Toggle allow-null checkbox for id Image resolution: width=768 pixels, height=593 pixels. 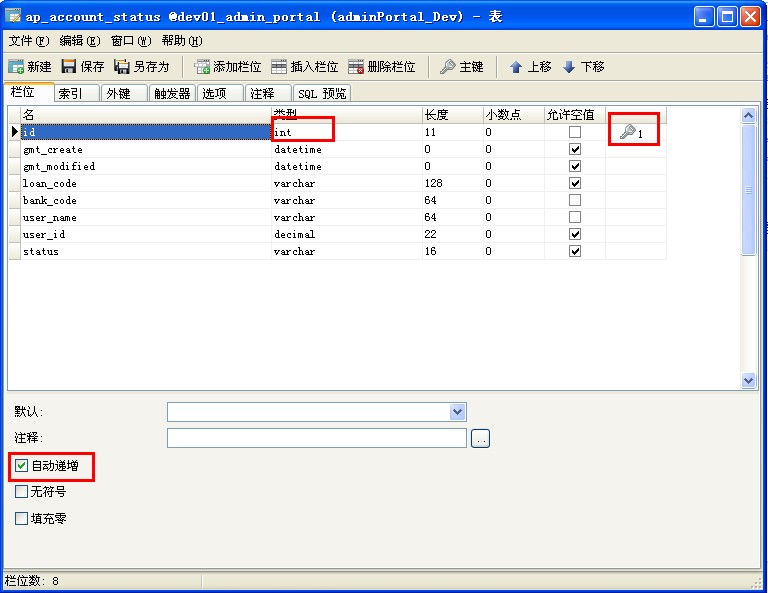click(575, 132)
